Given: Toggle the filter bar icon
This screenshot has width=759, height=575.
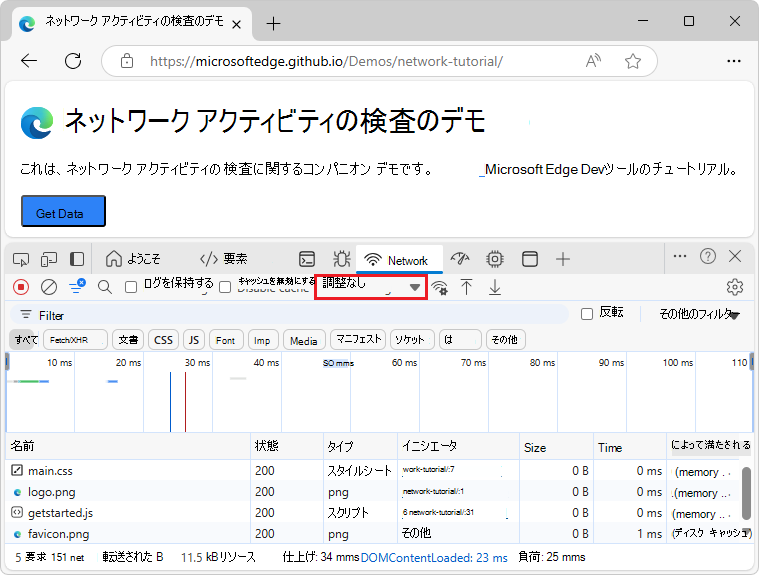Looking at the screenshot, I should (77, 287).
